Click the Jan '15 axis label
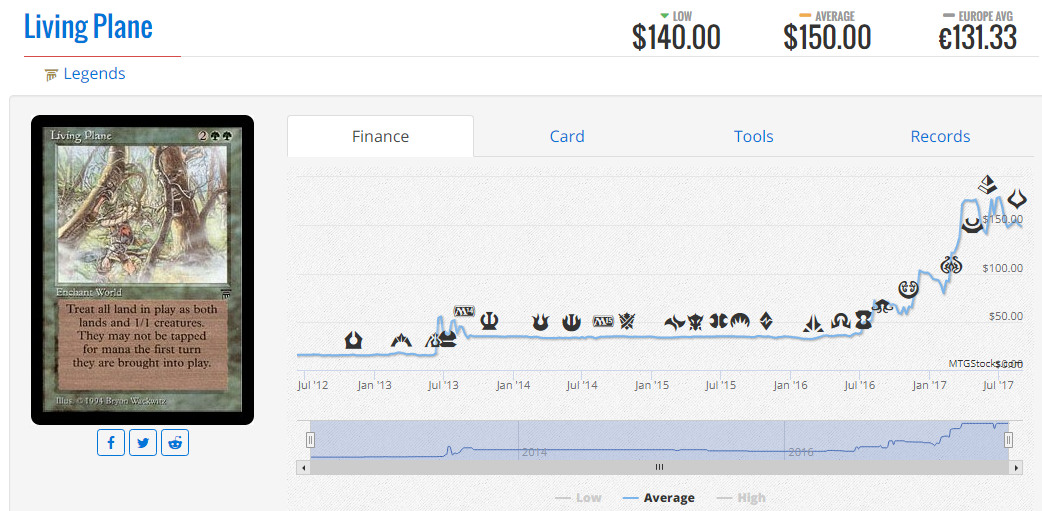Viewport: 1042px width, 511px height. 652,385
